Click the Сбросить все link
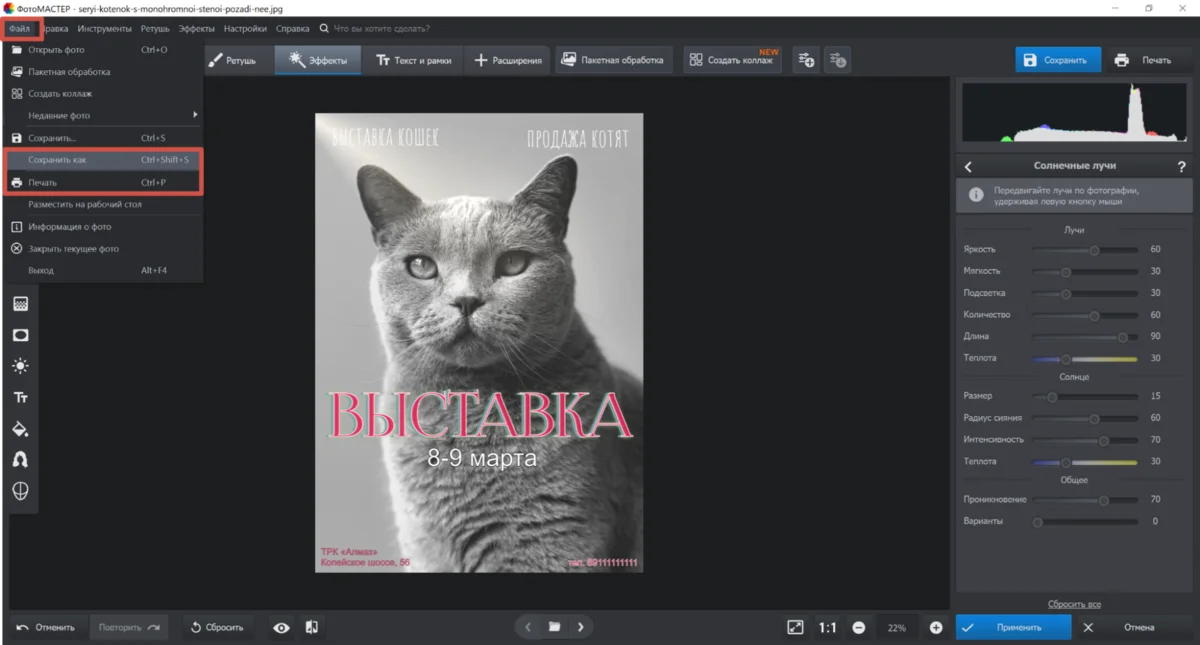1200x645 pixels. (x=1074, y=604)
